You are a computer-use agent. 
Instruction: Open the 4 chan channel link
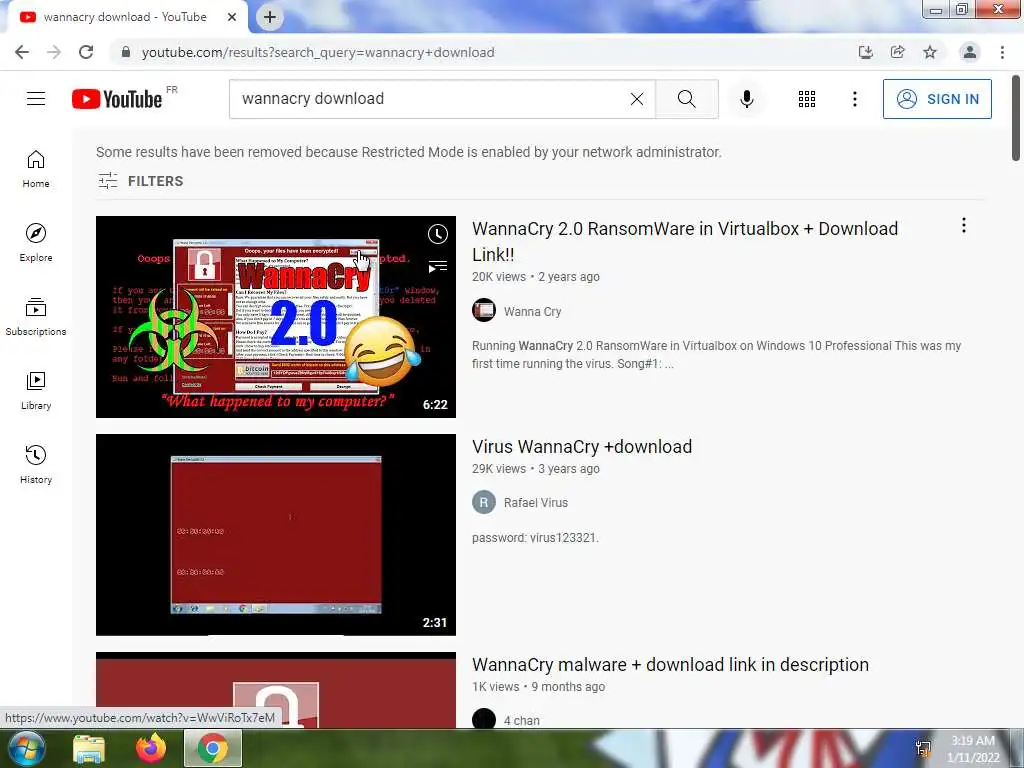click(x=521, y=720)
